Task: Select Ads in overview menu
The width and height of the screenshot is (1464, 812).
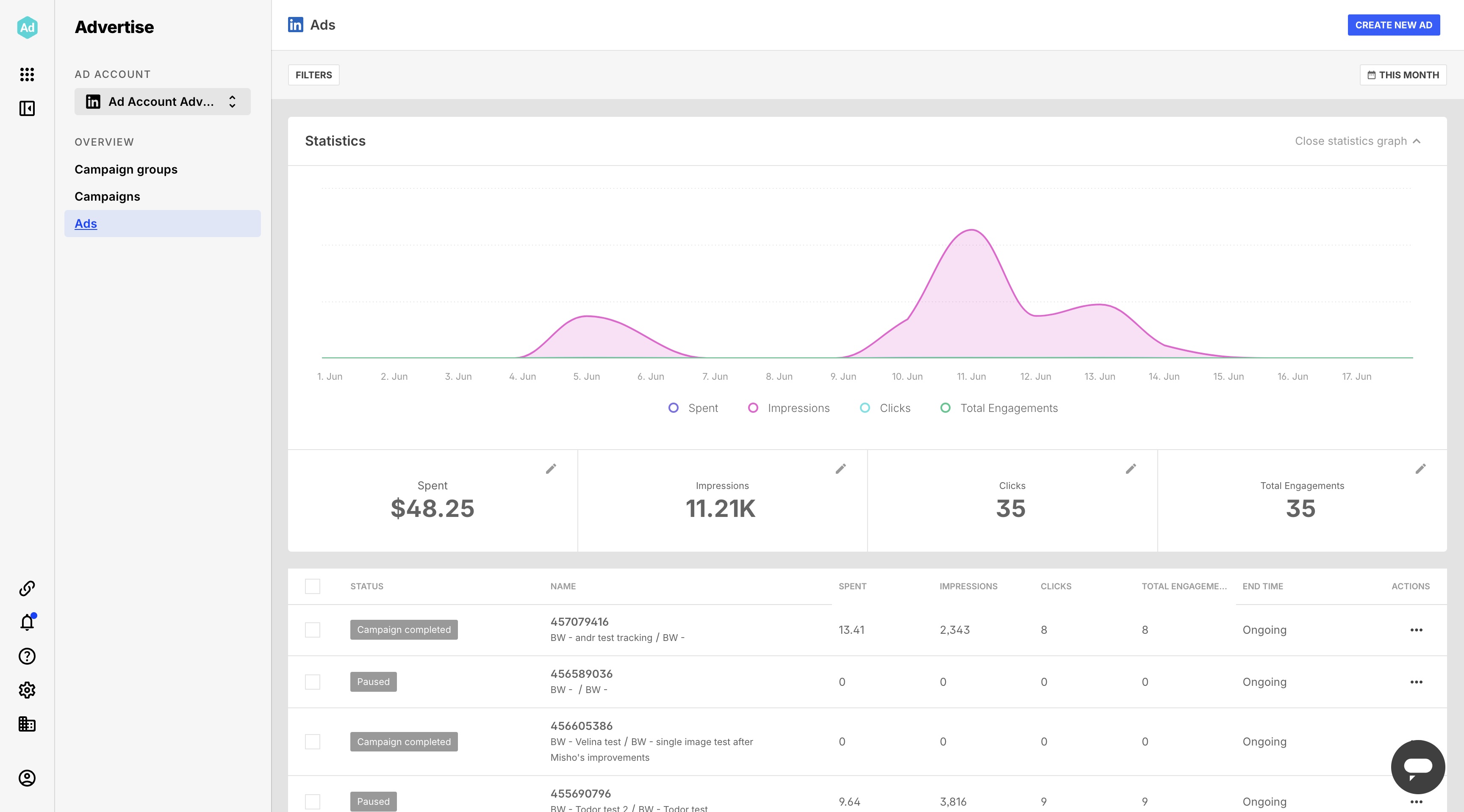Action: click(163, 224)
